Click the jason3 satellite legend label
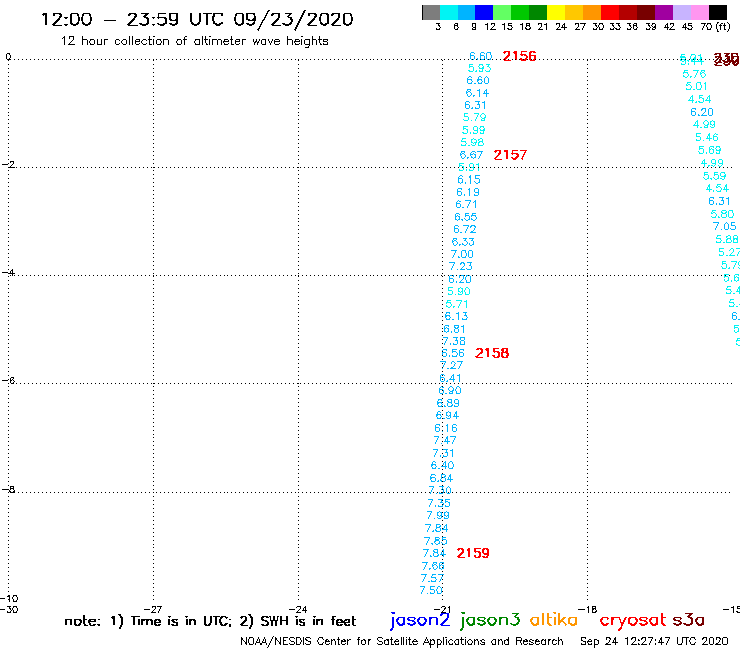 coord(490,620)
